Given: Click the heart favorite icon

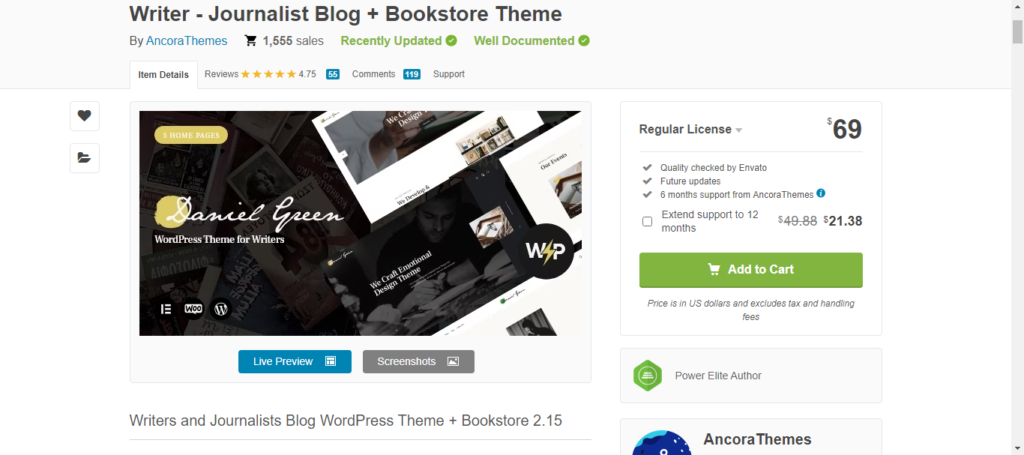Looking at the screenshot, I should pos(84,116).
